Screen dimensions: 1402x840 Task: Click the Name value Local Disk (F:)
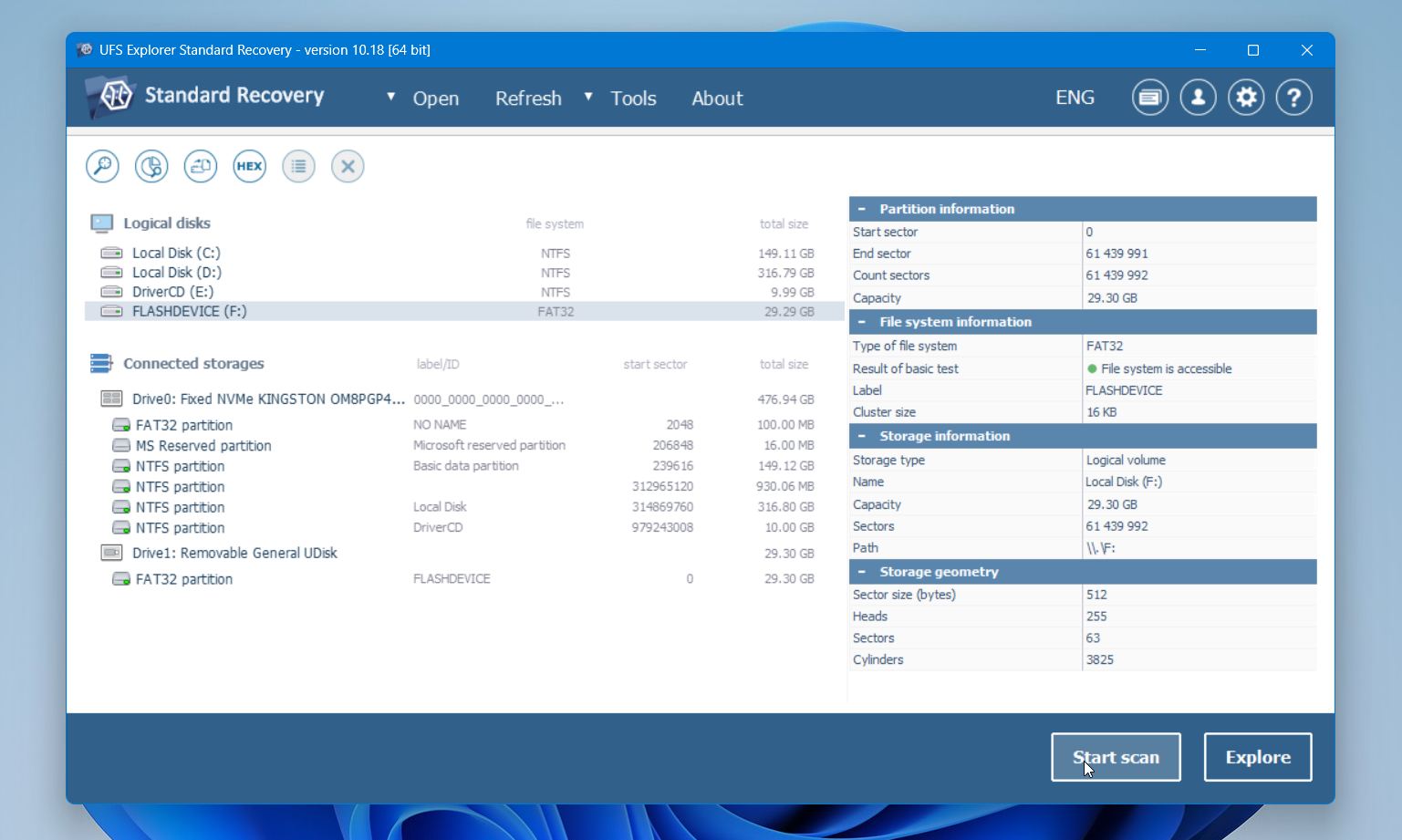click(x=1124, y=482)
